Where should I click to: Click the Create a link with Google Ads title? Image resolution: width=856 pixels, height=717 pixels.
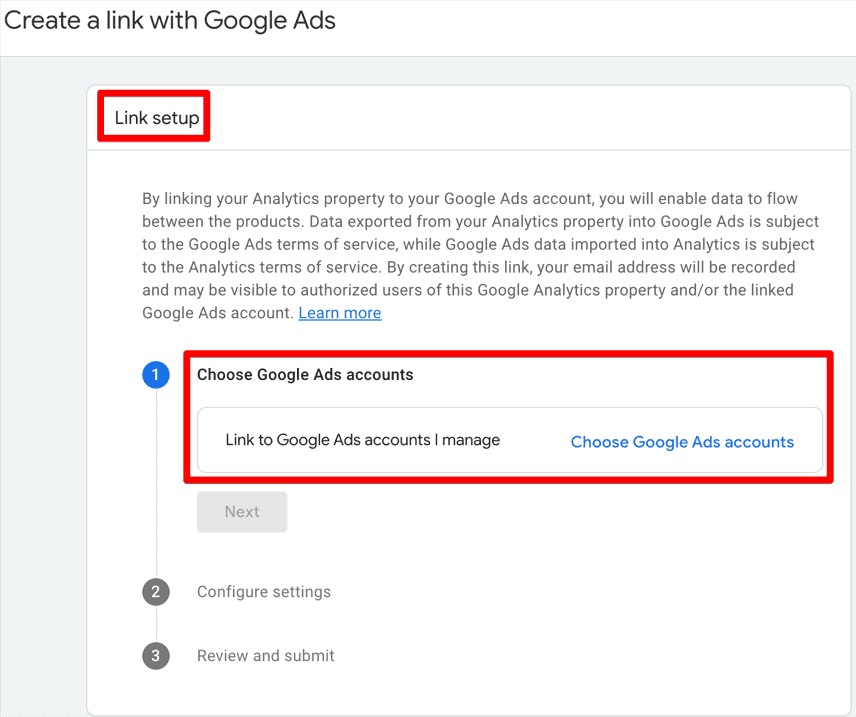(169, 20)
